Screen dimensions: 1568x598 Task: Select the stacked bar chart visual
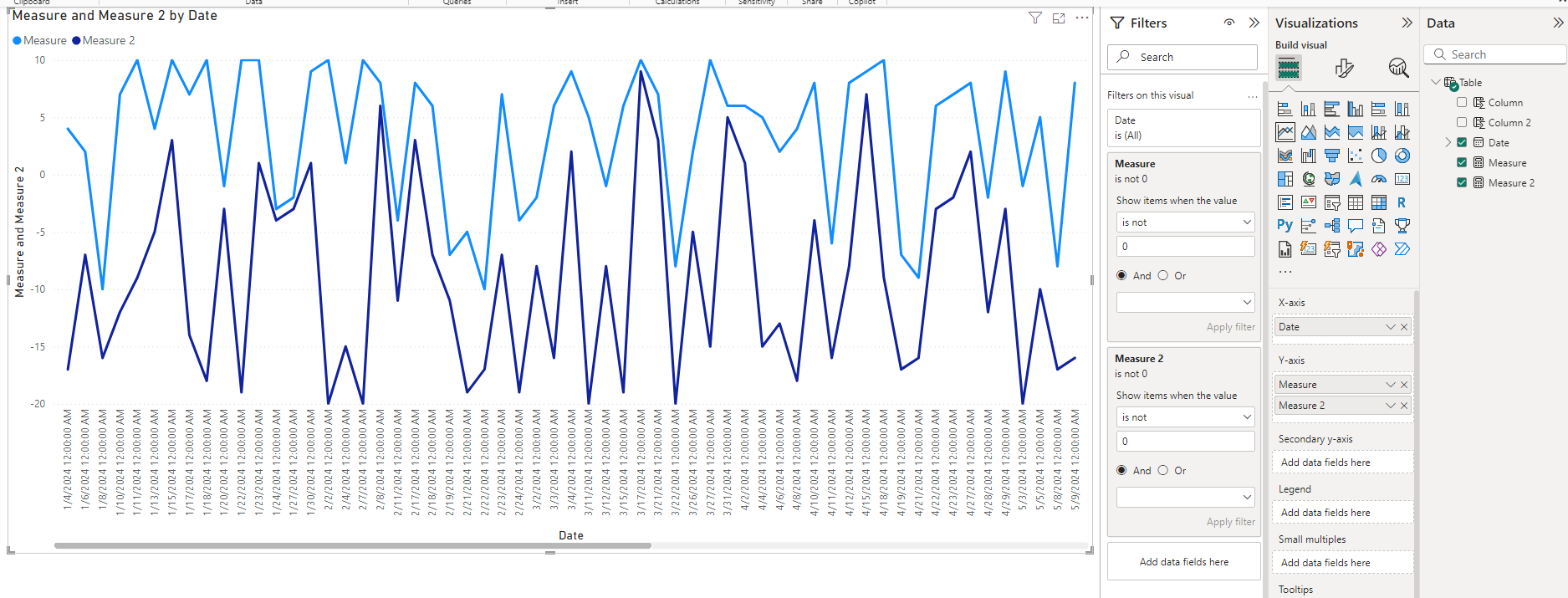[x=1285, y=109]
